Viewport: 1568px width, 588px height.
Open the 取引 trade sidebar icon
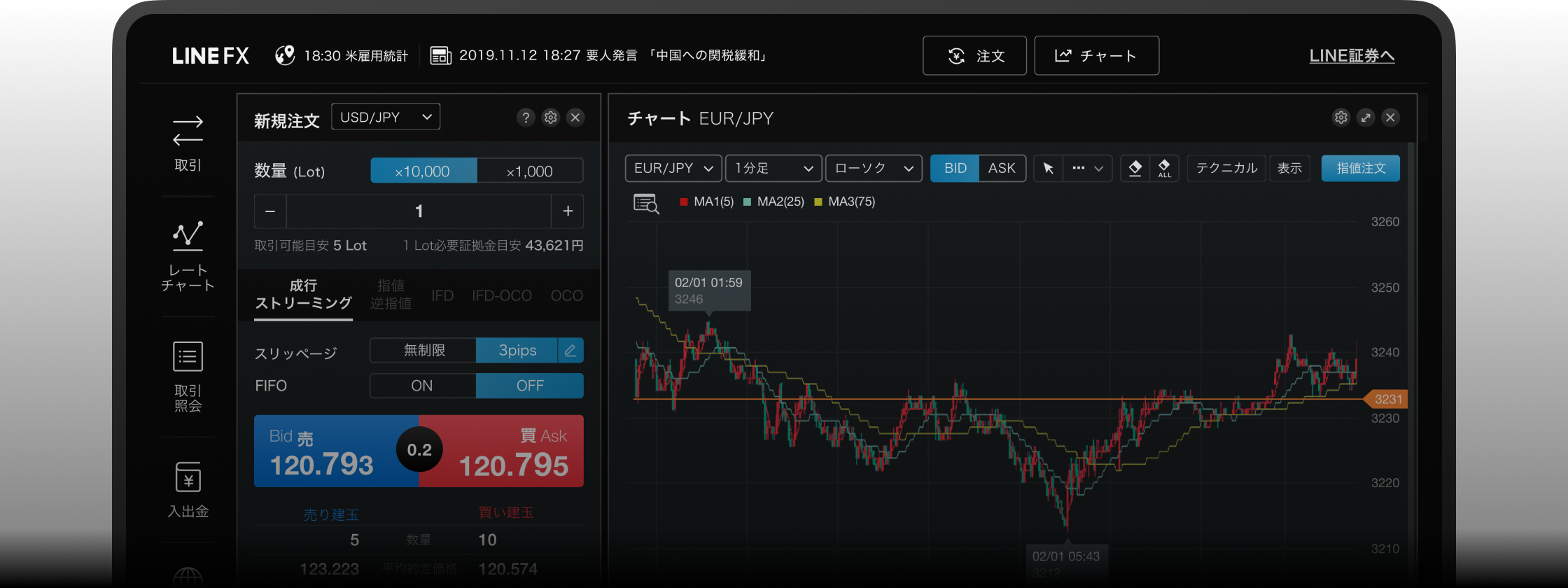pos(188,143)
